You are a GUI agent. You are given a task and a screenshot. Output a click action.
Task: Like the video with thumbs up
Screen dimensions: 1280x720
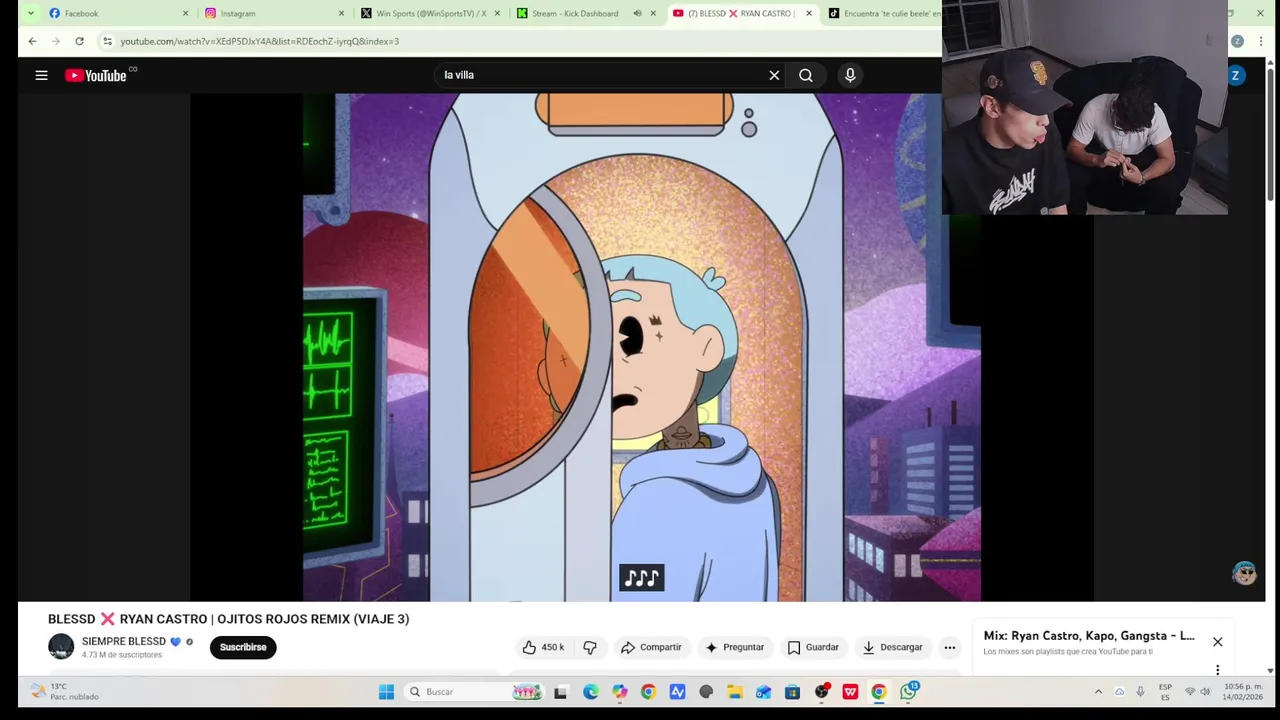pos(543,647)
